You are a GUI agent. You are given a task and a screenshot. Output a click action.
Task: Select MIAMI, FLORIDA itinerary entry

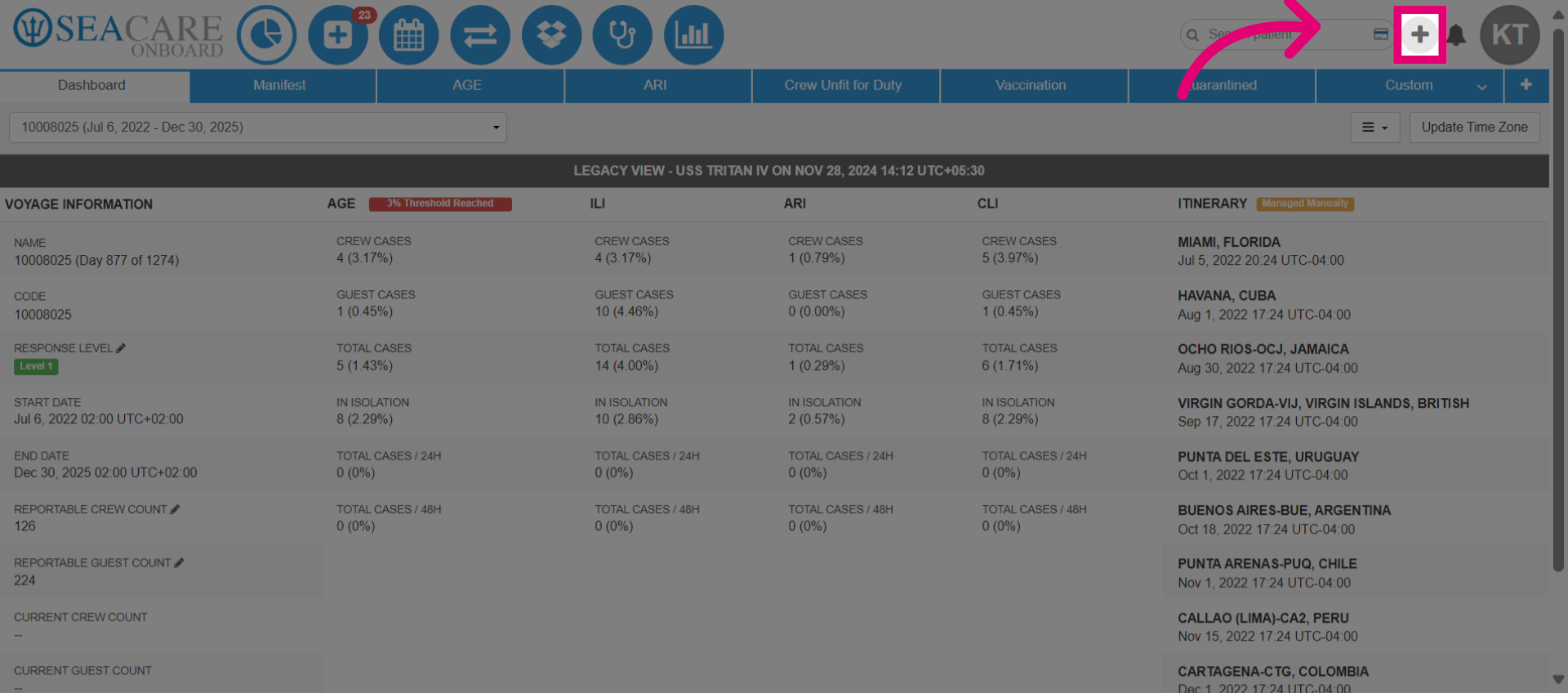pos(1356,251)
